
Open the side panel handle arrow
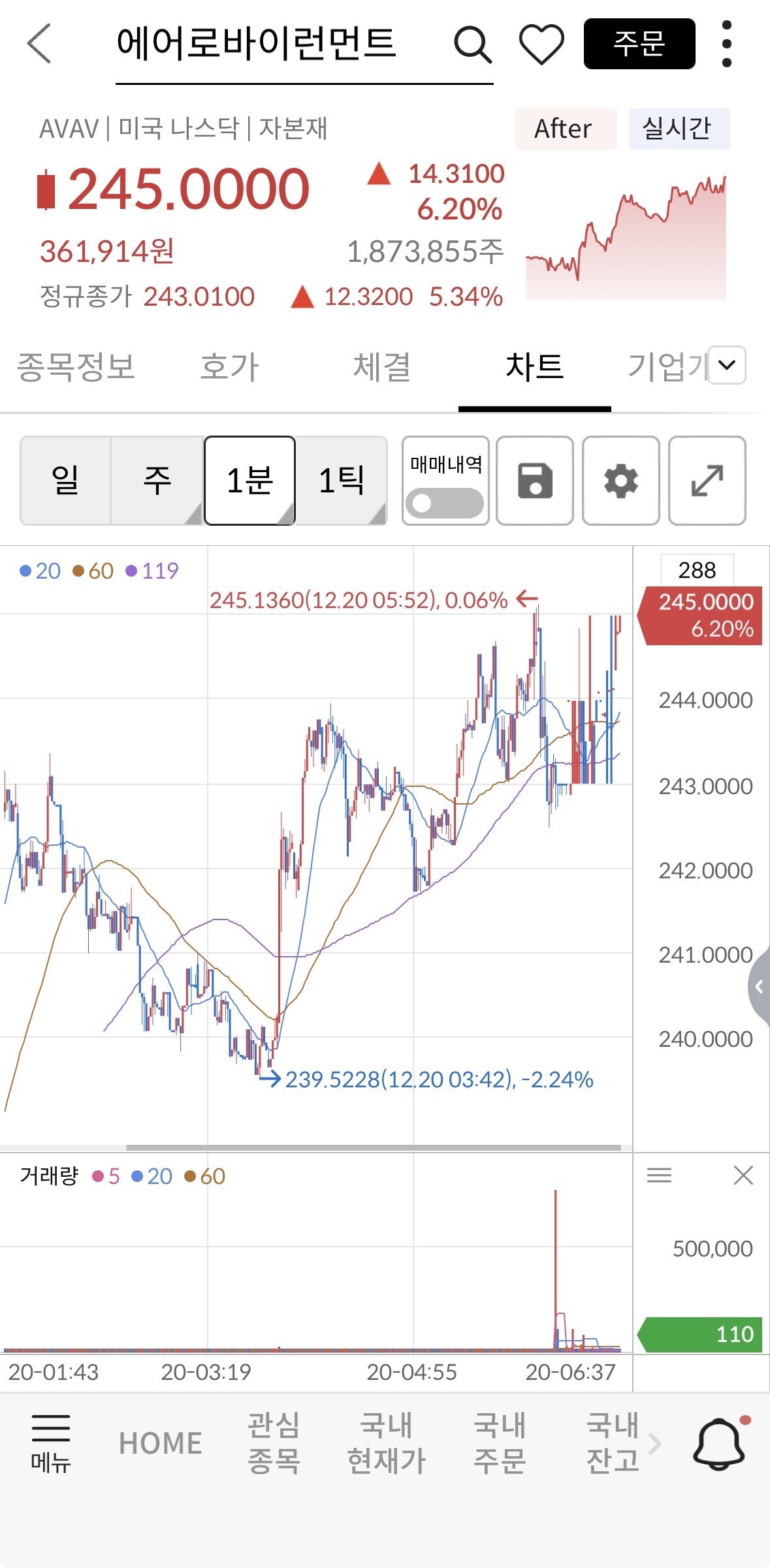click(759, 986)
